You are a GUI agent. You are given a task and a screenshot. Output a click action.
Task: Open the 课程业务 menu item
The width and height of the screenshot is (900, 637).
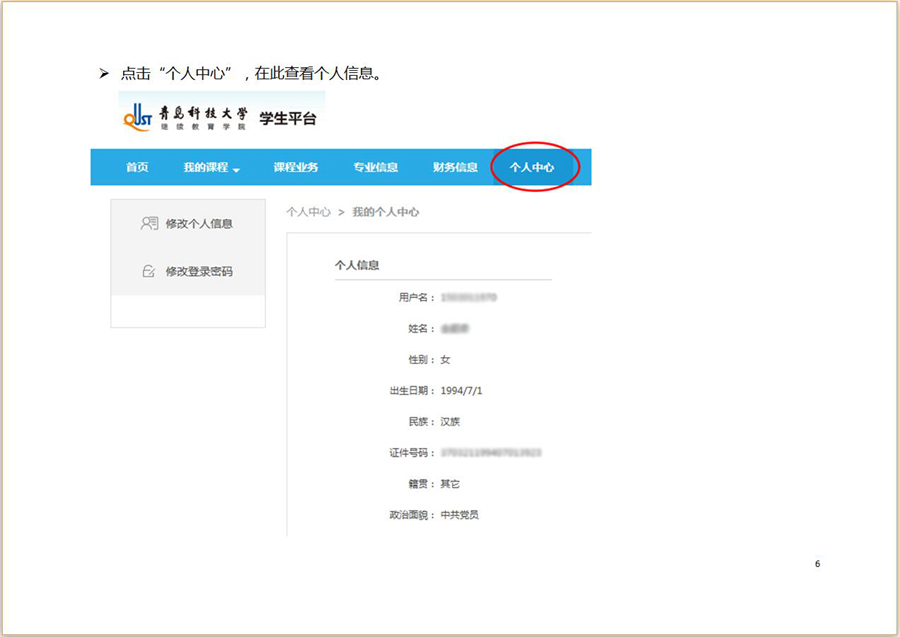pyautogui.click(x=296, y=167)
